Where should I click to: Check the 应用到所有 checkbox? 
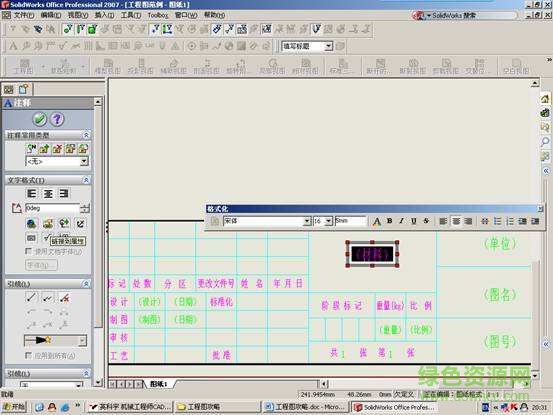click(29, 355)
